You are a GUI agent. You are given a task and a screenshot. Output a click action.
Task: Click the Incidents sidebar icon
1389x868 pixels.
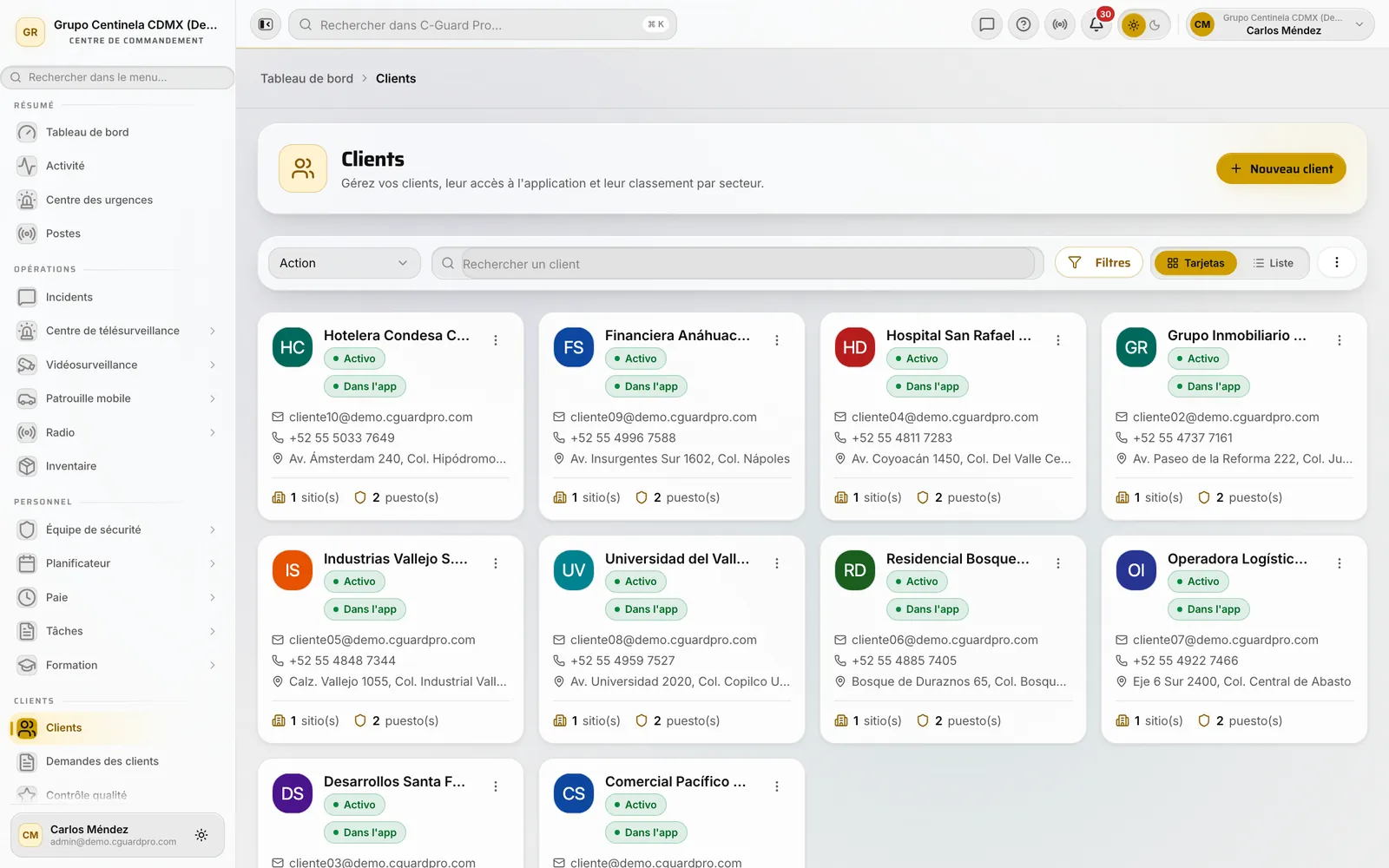(x=27, y=297)
